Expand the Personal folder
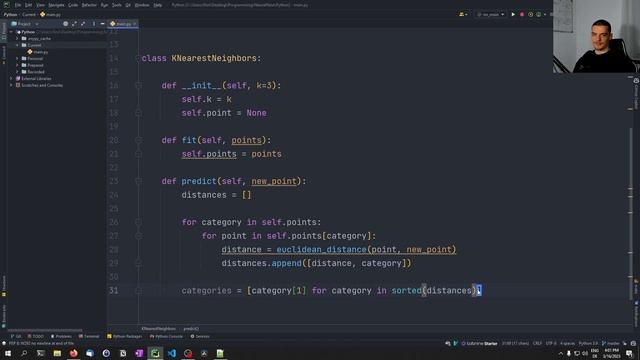640x360 pixels. (x=18, y=58)
